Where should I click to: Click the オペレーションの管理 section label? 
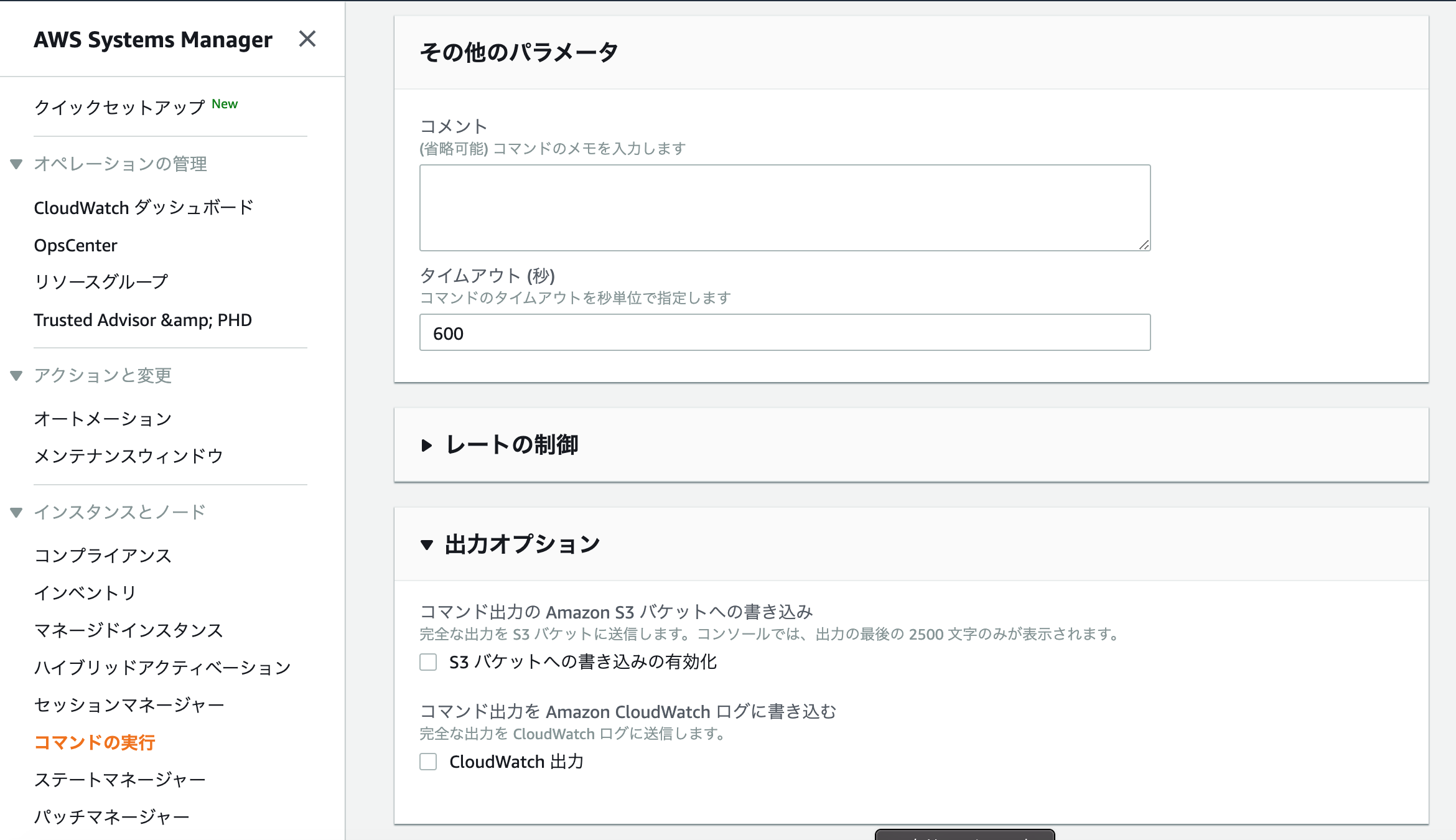(121, 164)
